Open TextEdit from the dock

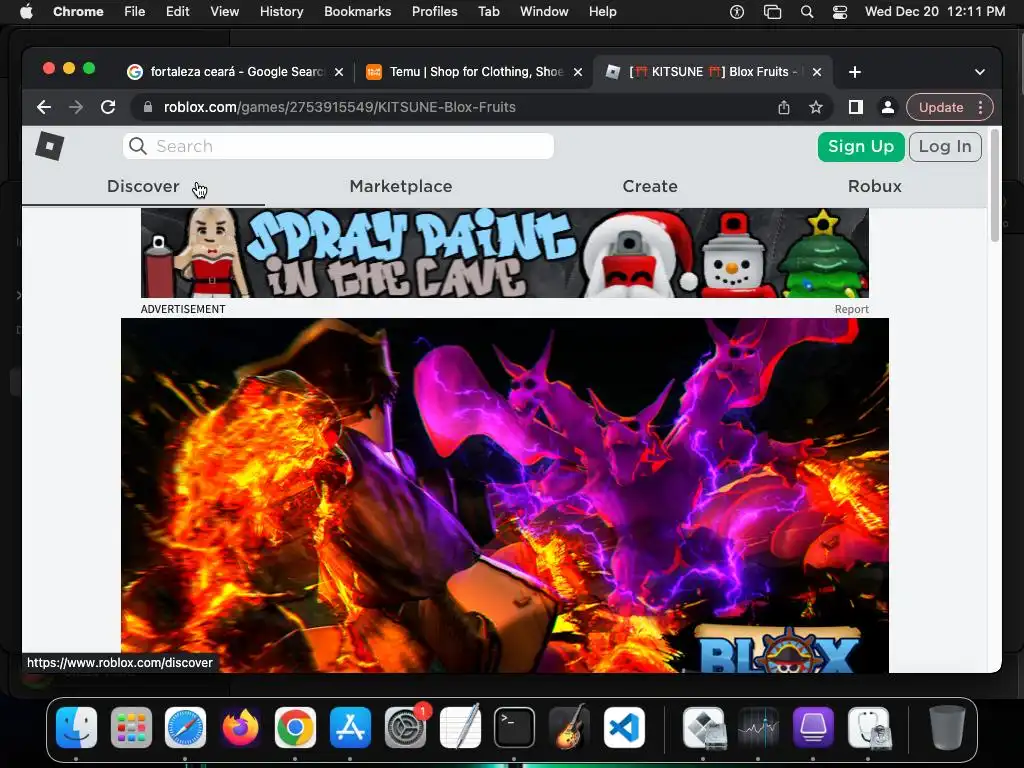click(x=460, y=726)
